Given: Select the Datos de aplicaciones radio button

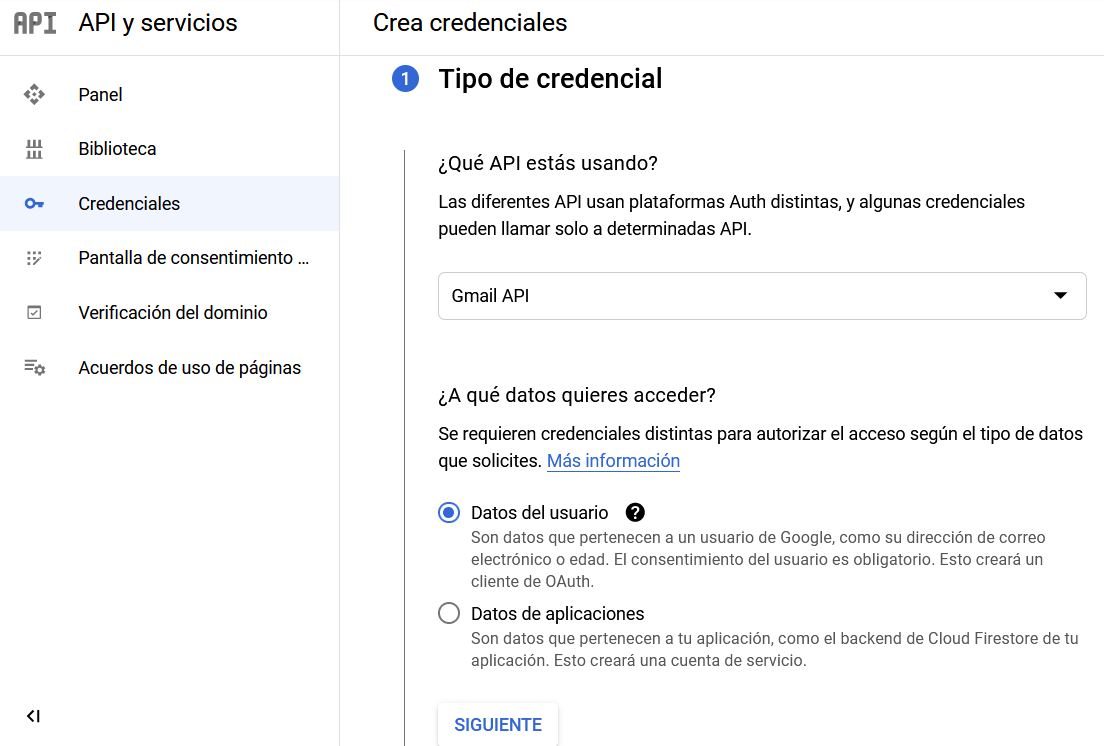Looking at the screenshot, I should (x=448, y=613).
